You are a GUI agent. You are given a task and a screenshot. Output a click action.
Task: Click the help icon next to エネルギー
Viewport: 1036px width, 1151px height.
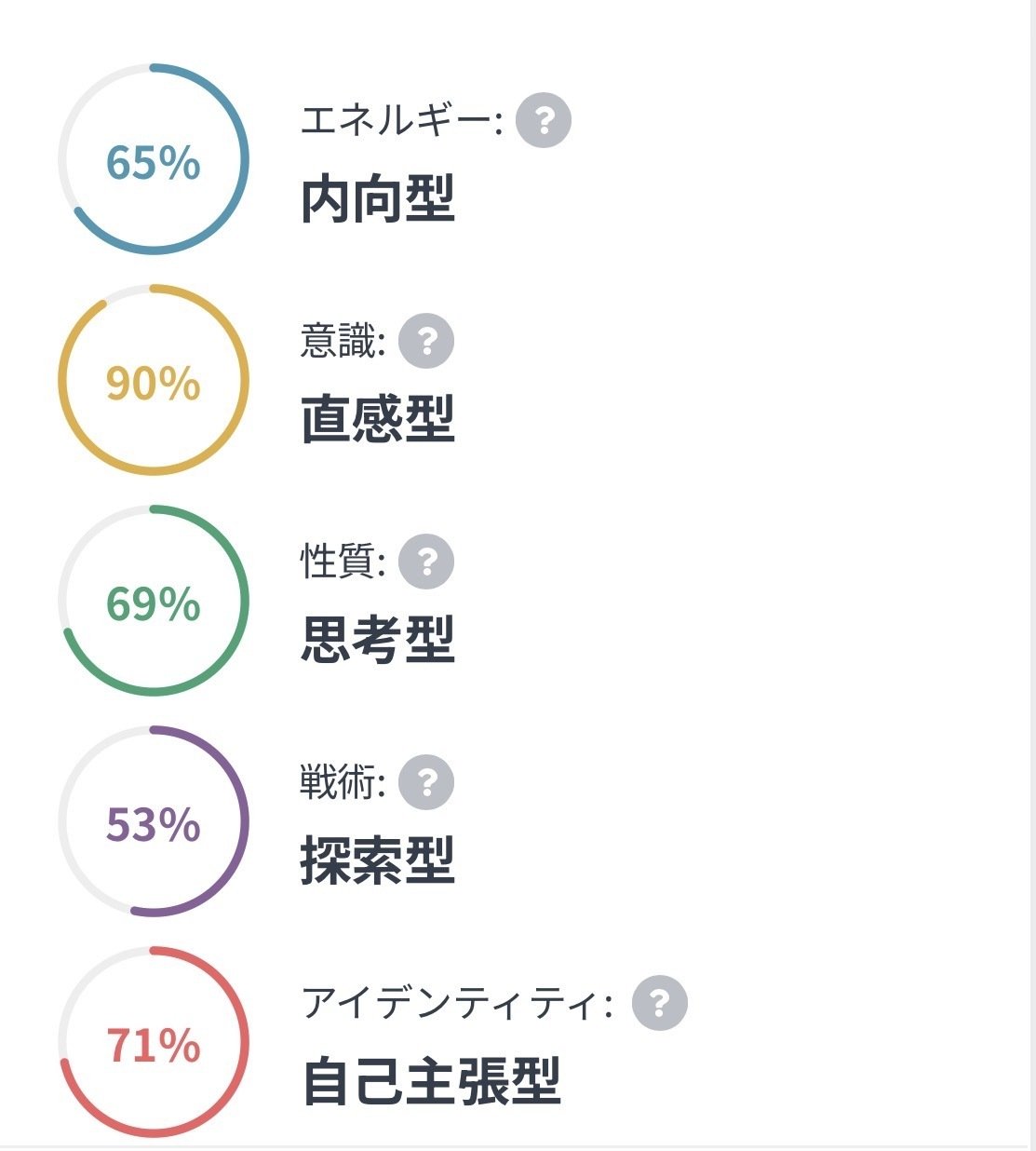click(544, 120)
